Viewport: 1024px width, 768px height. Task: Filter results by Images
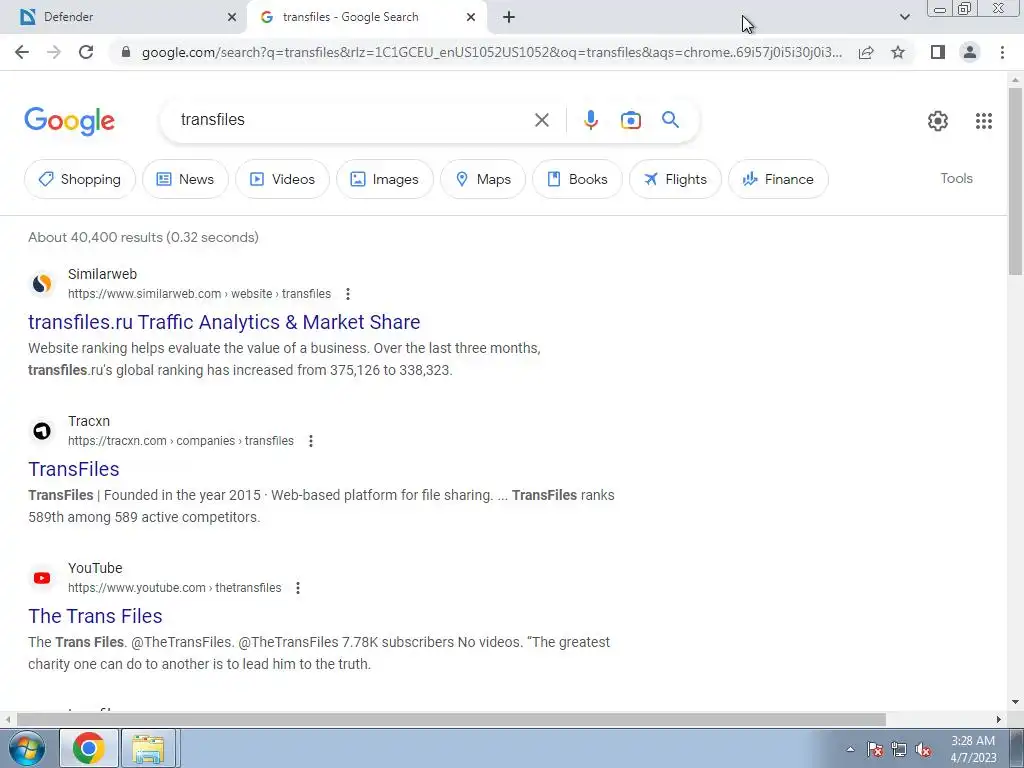(385, 179)
